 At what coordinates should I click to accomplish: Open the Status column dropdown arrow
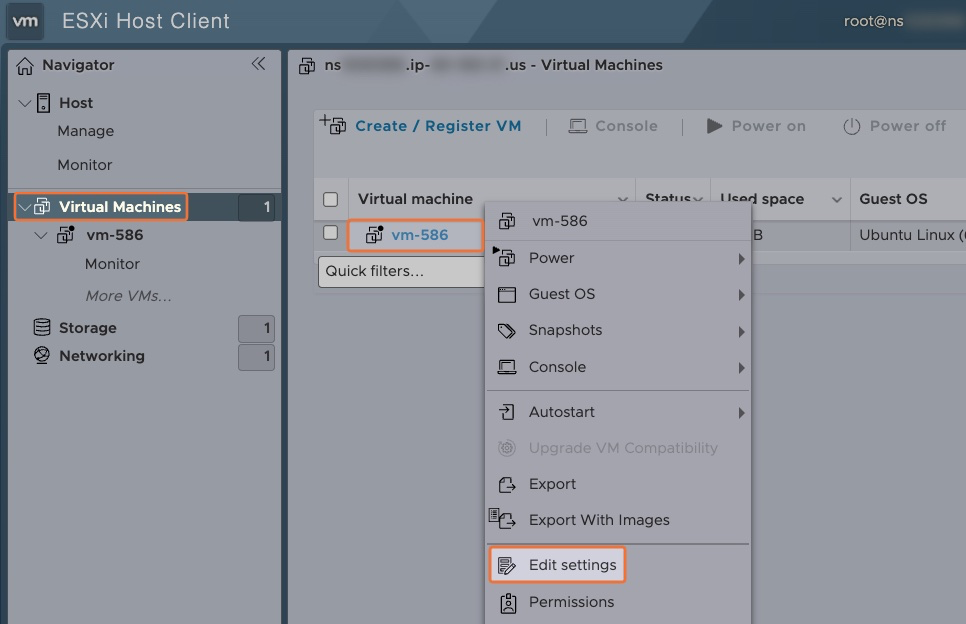tap(697, 200)
